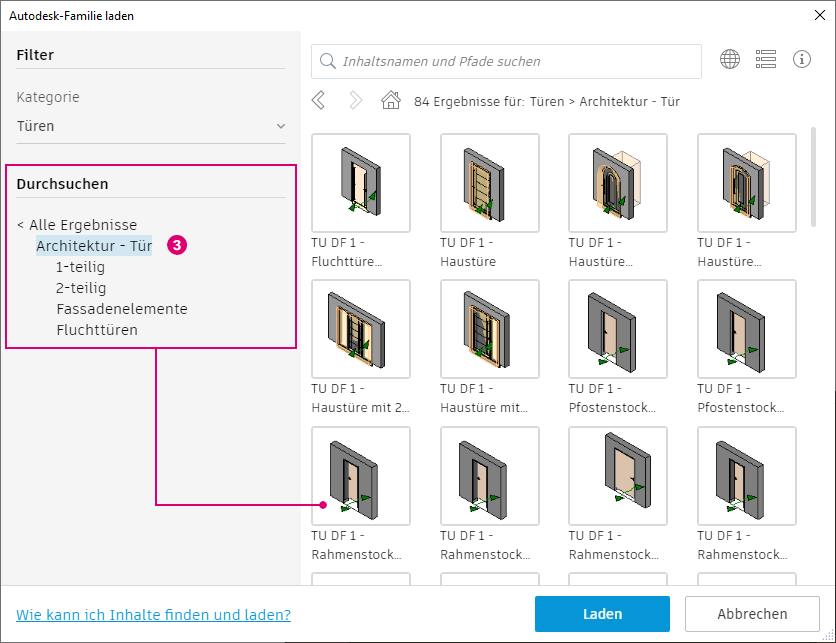Click the search field for Inhaltsnamen
This screenshot has height=643, width=836.
[x=506, y=61]
